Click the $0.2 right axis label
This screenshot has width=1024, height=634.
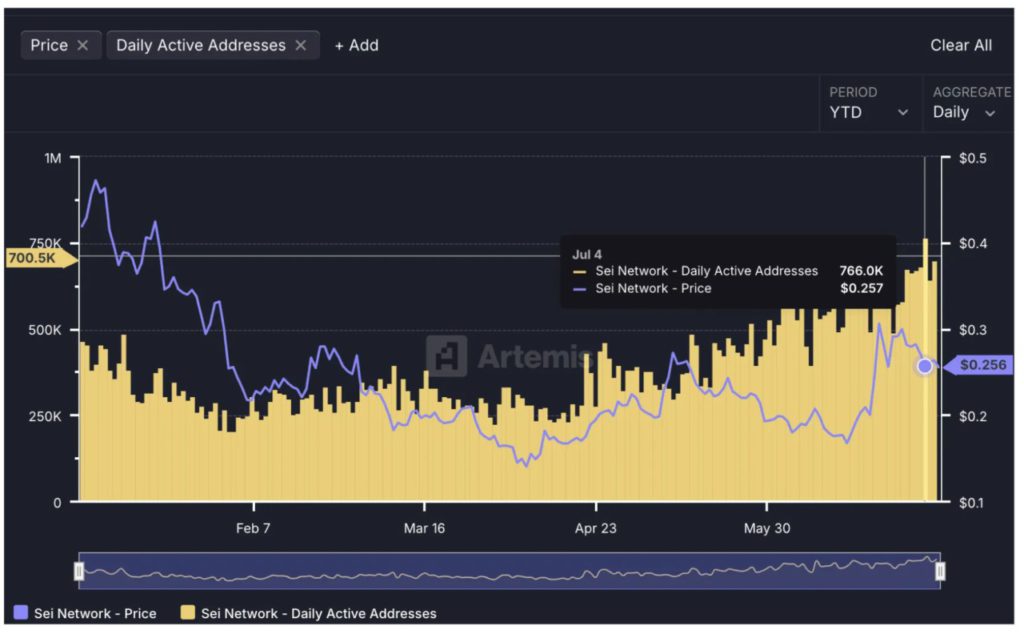972,416
